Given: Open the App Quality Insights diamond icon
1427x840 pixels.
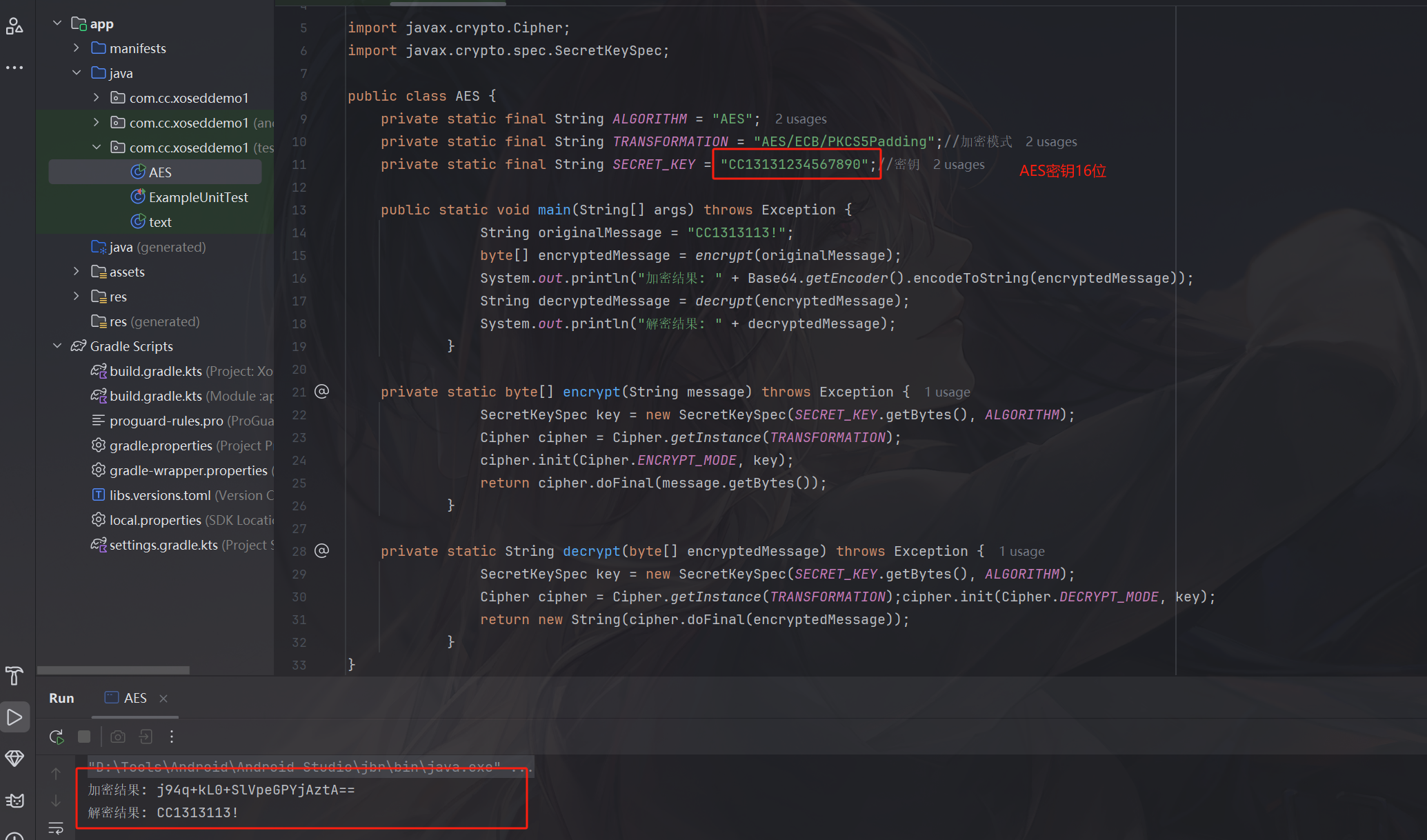Looking at the screenshot, I should coord(14,759).
